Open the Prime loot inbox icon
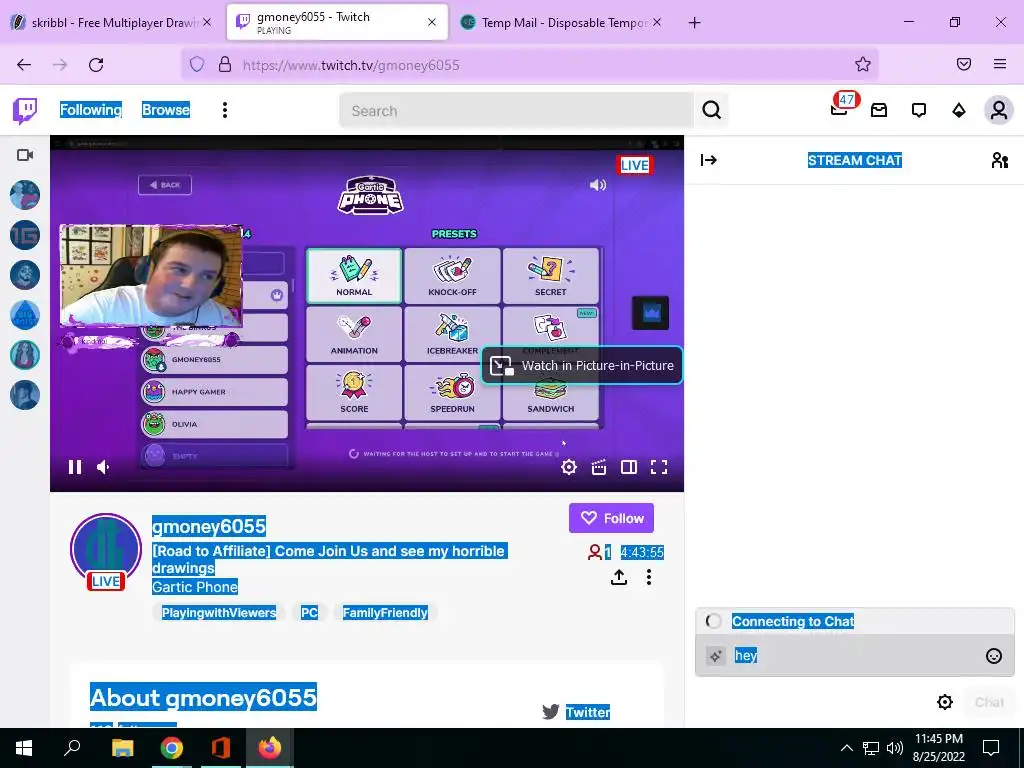 (879, 110)
